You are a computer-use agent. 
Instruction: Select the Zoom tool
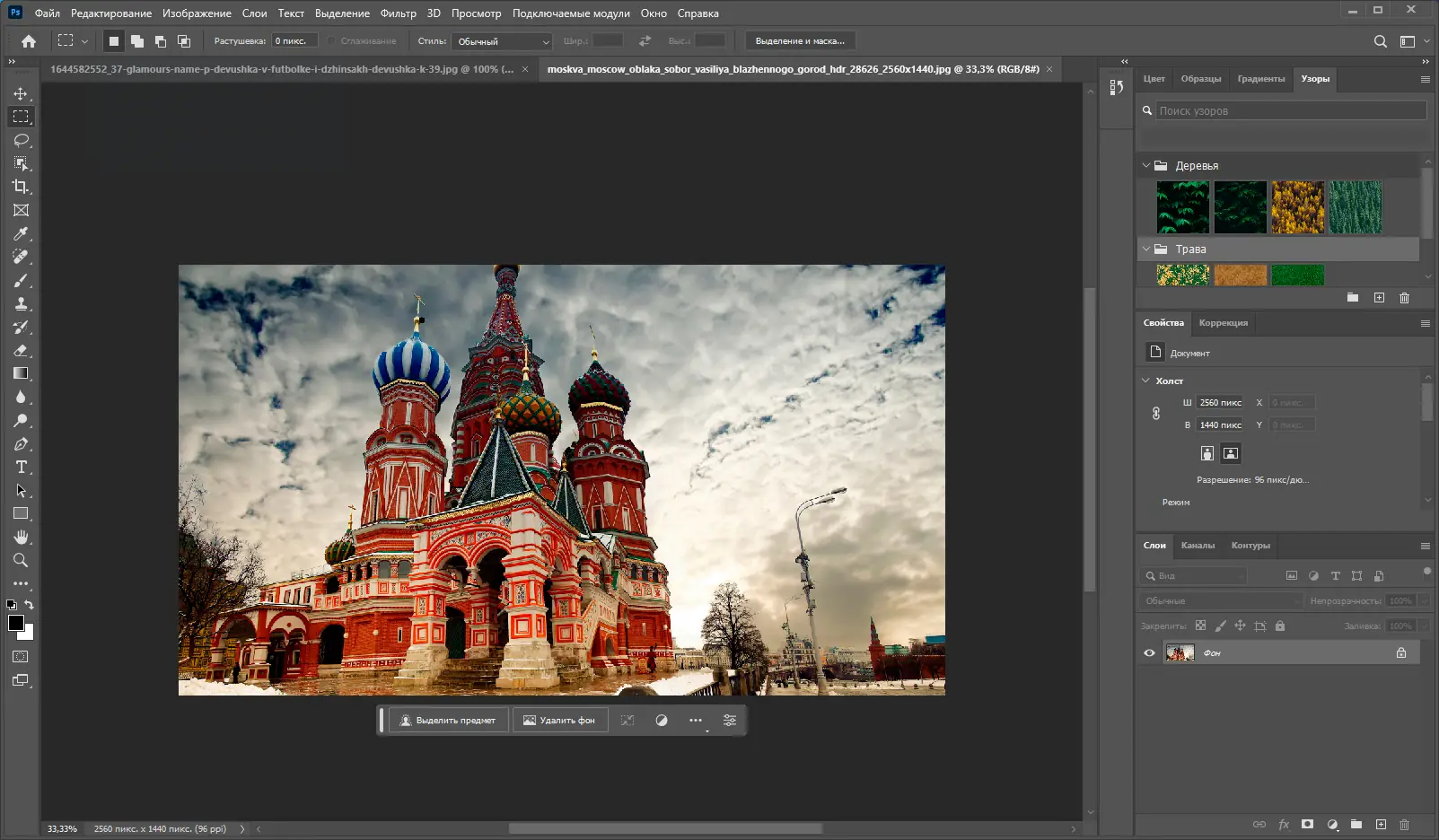(21, 560)
